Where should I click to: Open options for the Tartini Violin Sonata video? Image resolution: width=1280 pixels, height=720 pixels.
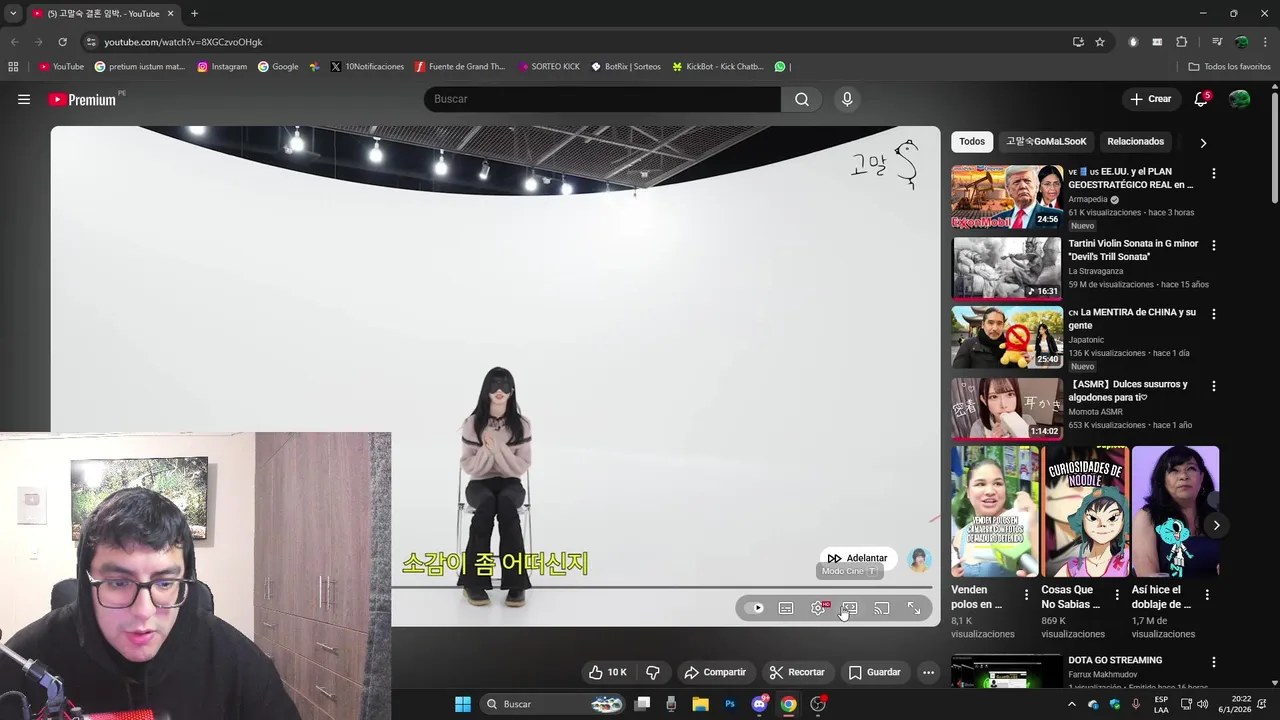[1214, 245]
